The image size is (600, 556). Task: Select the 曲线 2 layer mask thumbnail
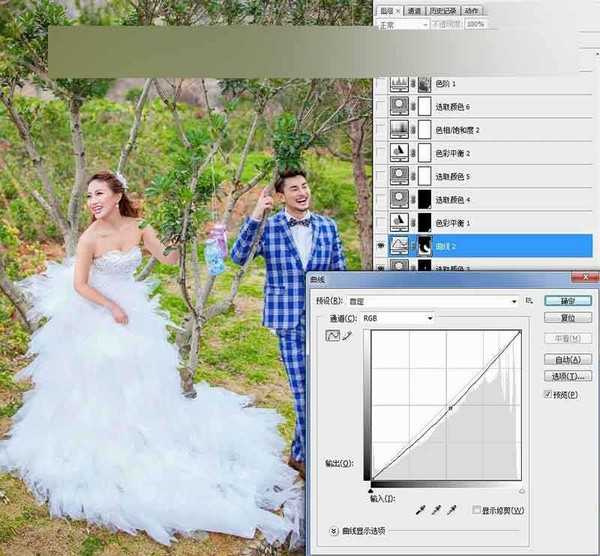[x=425, y=243]
